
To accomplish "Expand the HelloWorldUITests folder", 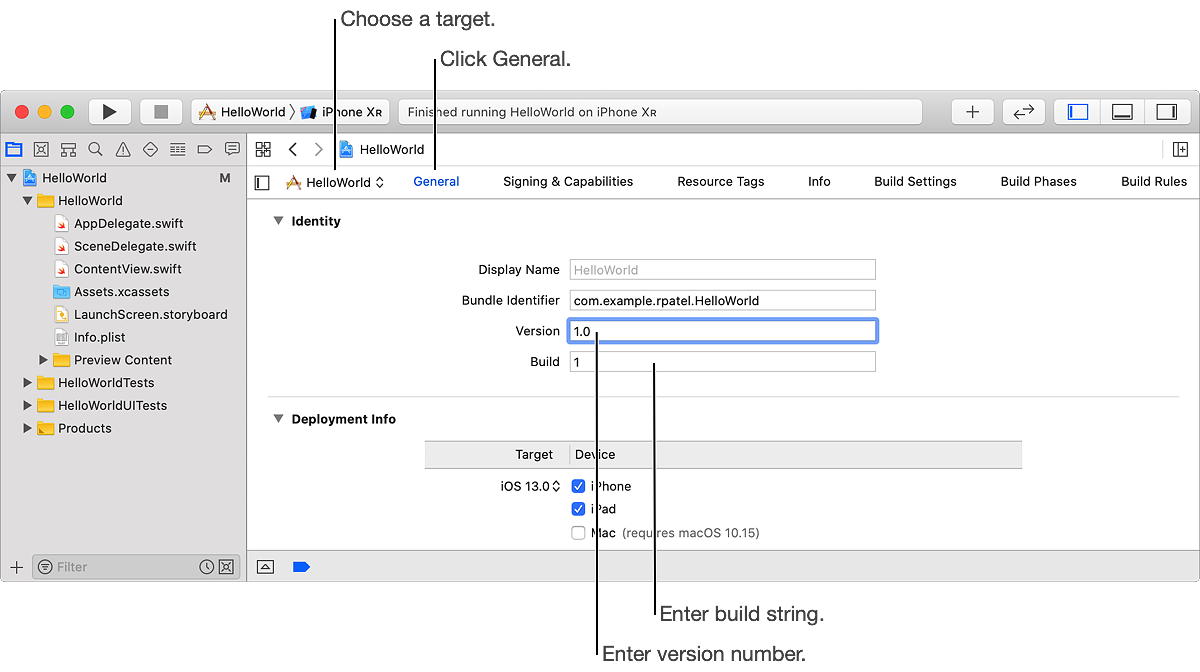I will [28, 406].
